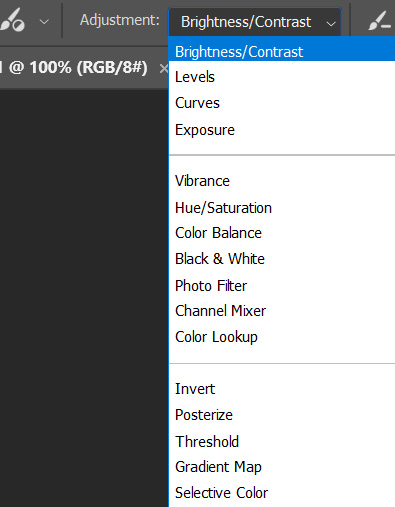Choose Brightness/Contrast from the list
Screen dimensions: 395x507
click(x=282, y=52)
